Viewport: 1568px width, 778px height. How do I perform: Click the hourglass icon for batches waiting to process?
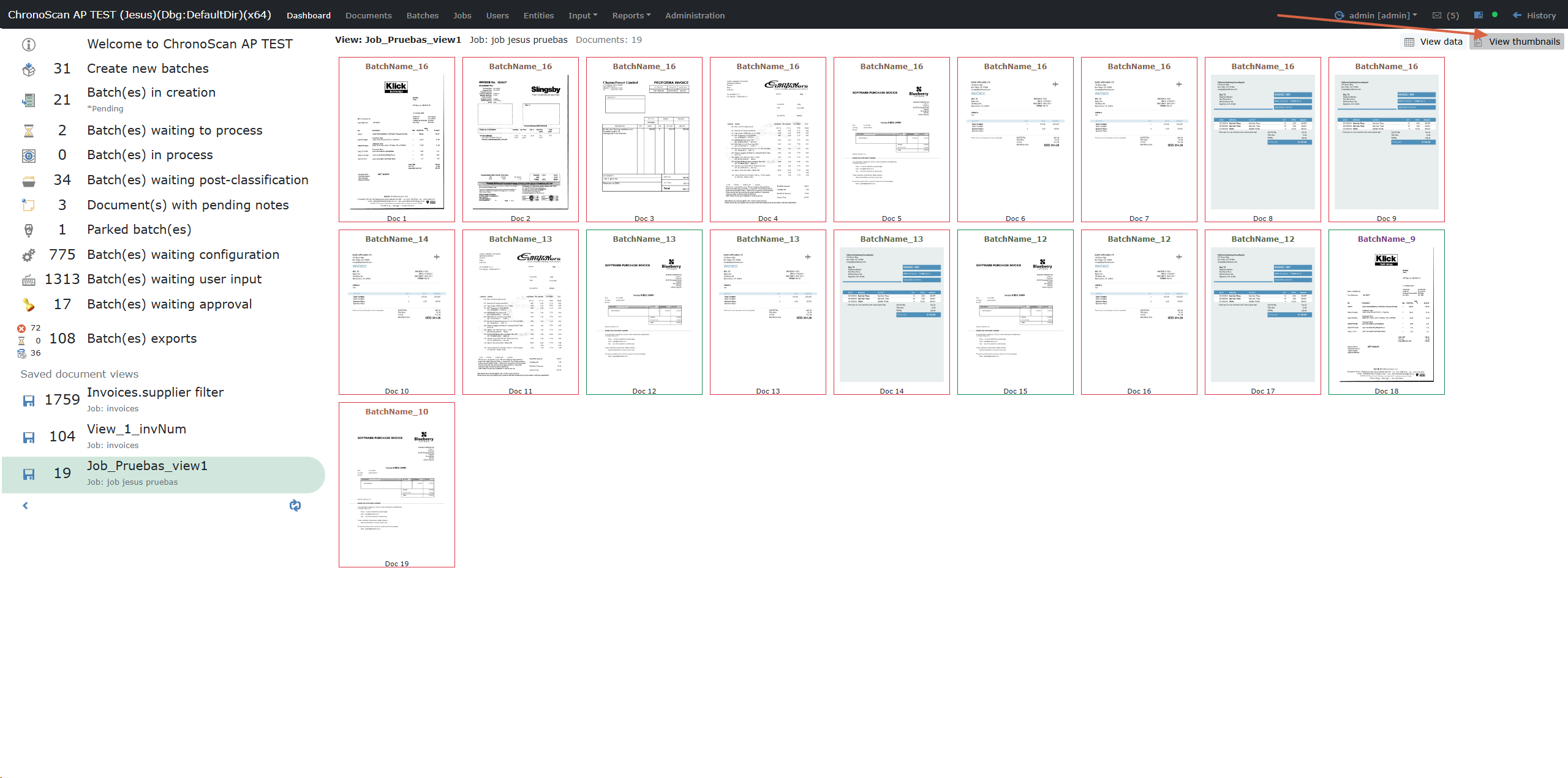click(29, 131)
